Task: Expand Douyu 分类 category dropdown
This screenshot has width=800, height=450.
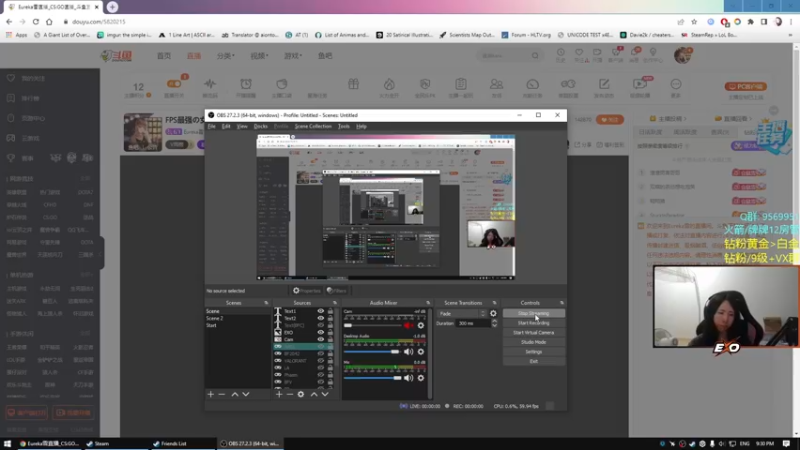Action: 226,56
